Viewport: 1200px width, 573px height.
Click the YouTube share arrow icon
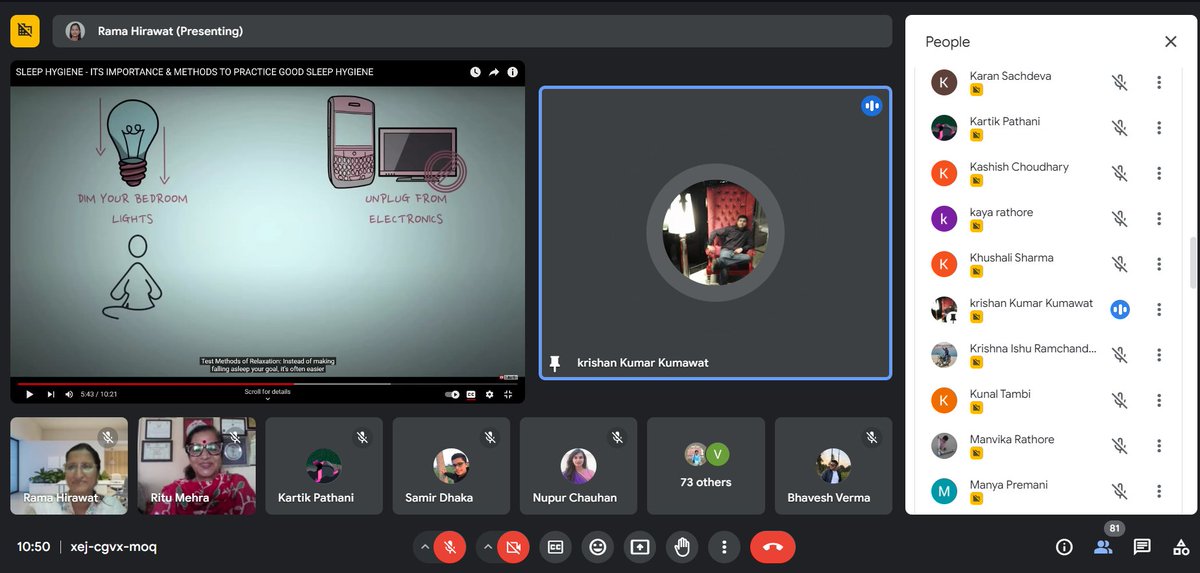pos(494,72)
